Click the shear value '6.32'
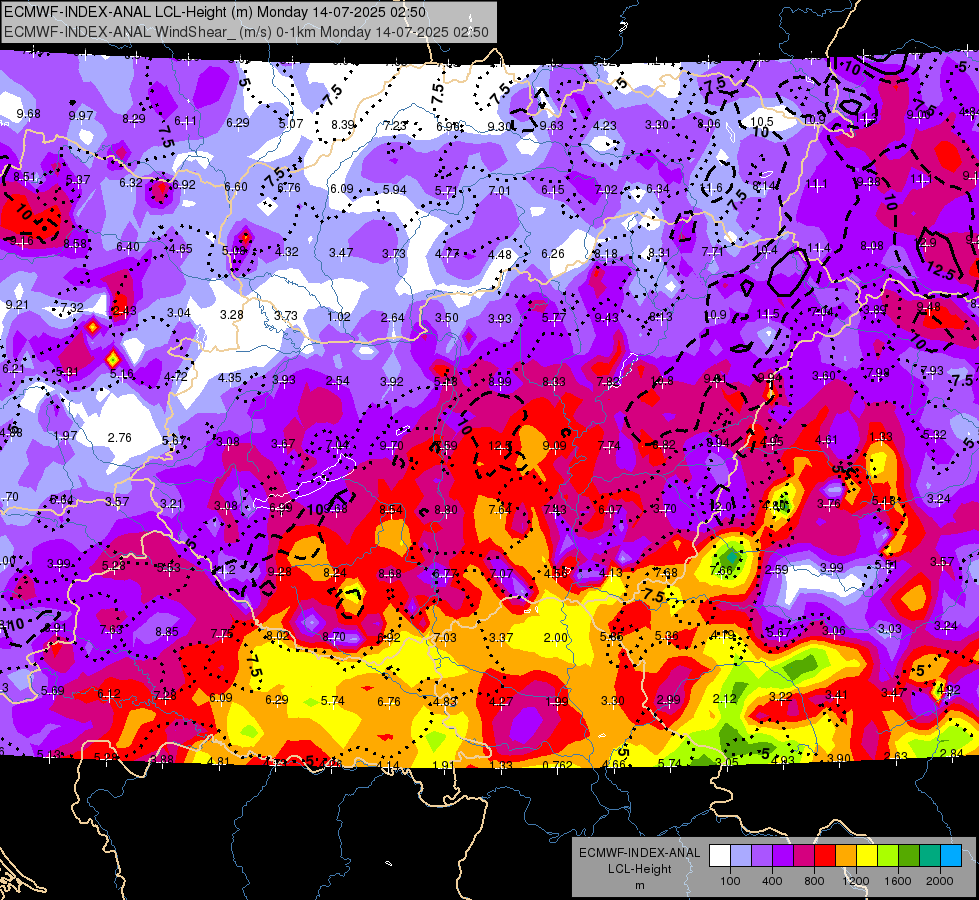The width and height of the screenshot is (979, 900). (131, 182)
